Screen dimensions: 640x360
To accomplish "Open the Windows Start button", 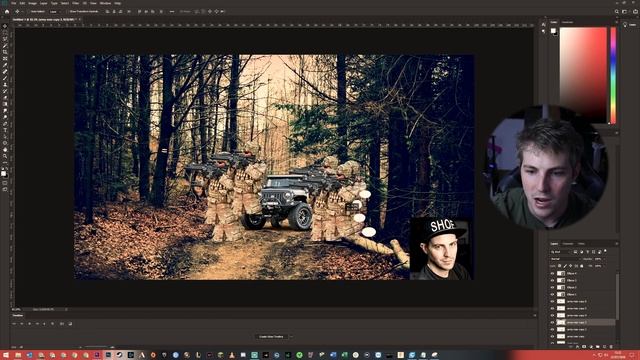I will (6, 355).
